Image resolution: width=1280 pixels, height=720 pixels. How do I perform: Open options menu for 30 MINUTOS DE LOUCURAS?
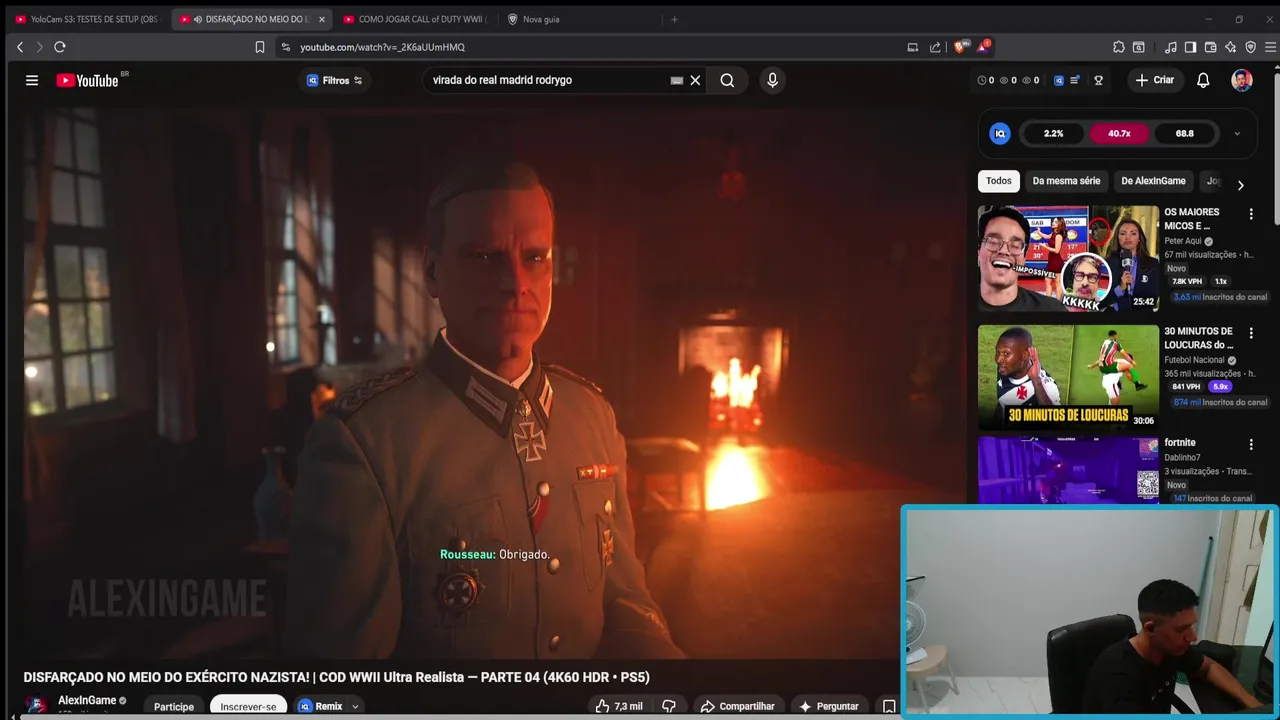point(1250,333)
